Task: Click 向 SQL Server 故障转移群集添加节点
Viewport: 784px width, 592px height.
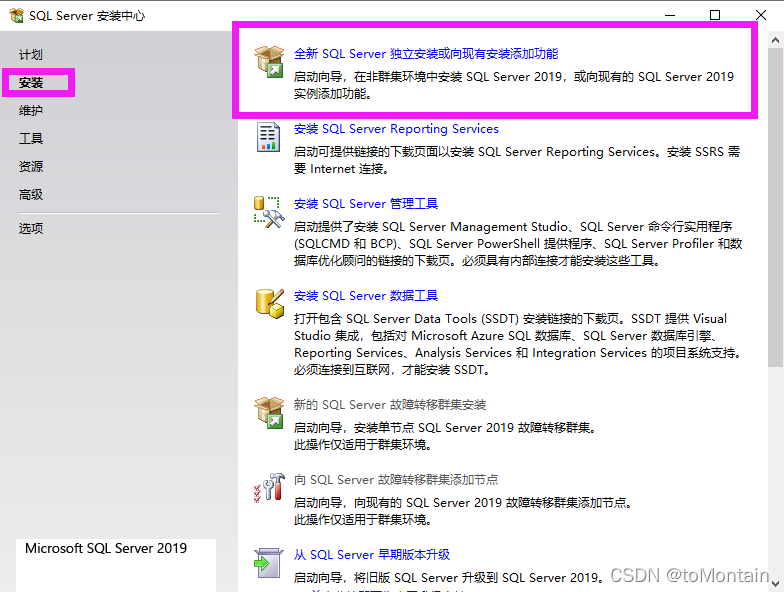Action: [396, 480]
